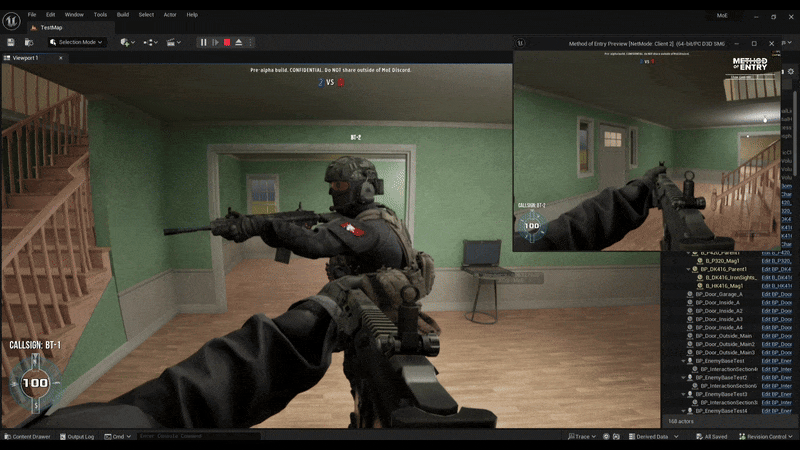Select BP_Door_Inside_A3 in the outliner

719,319
